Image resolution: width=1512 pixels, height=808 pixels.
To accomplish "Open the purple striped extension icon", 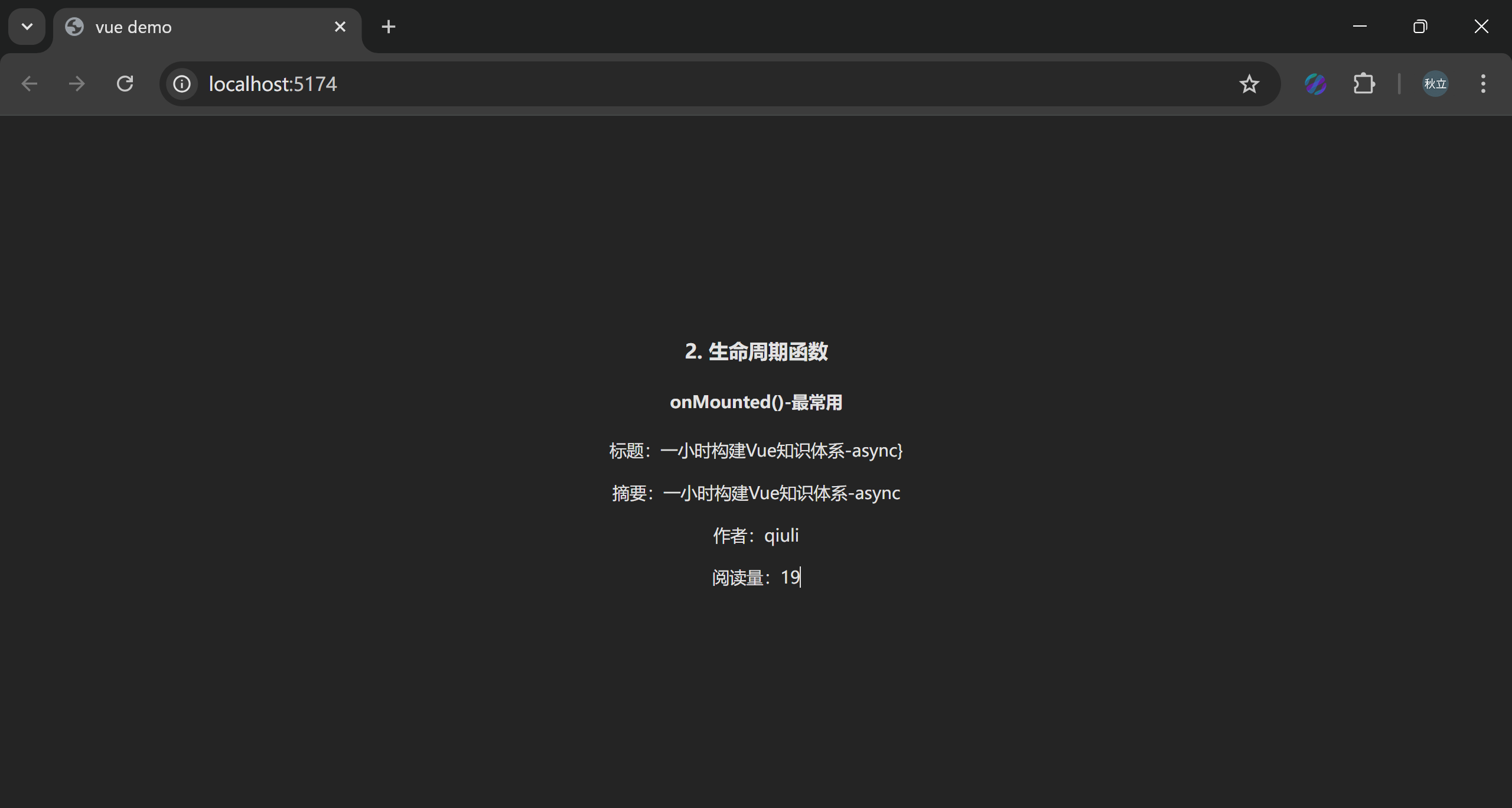I will tap(1315, 84).
